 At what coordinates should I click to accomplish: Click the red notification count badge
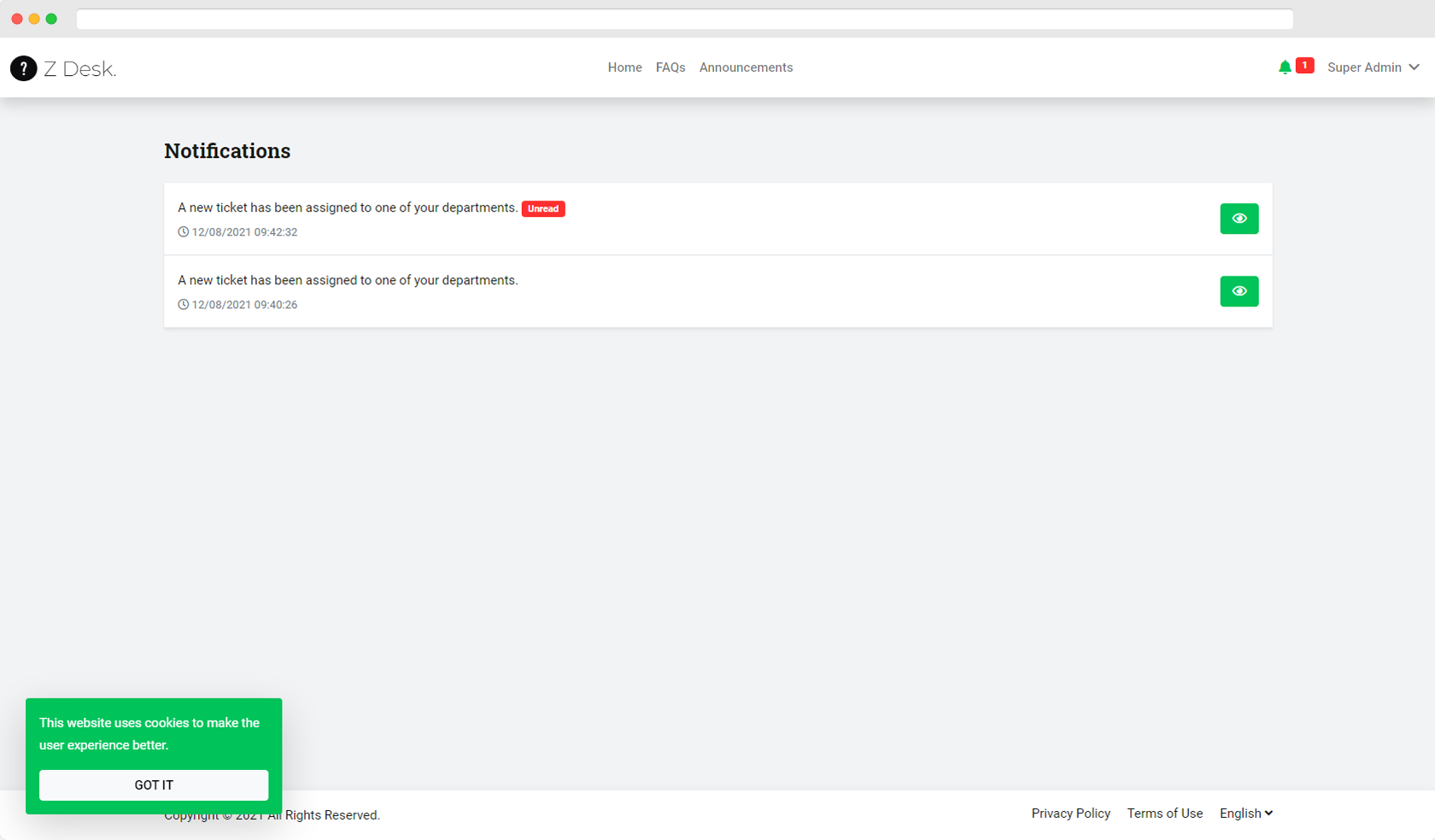(1304, 65)
